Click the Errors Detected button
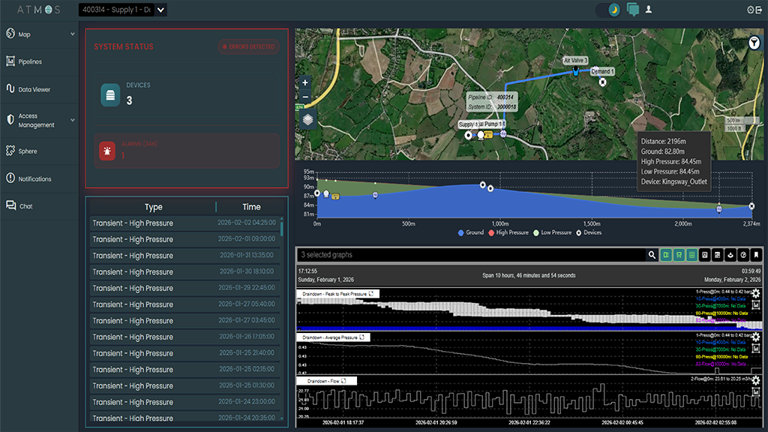This screenshot has height=432, width=768. (x=250, y=46)
